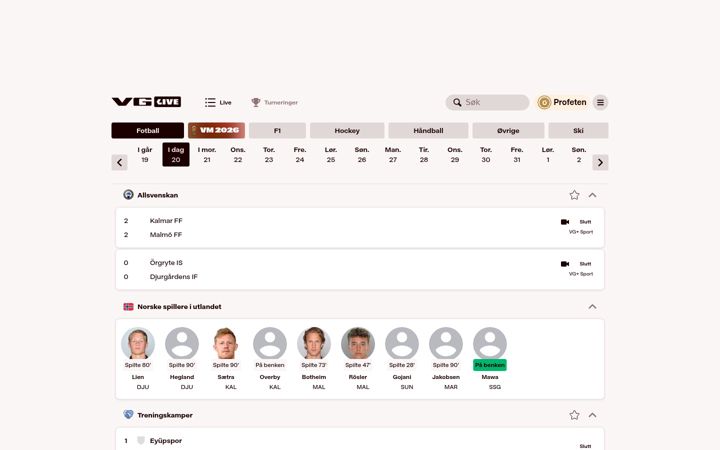Select Fre. 24 date

tap(300, 154)
